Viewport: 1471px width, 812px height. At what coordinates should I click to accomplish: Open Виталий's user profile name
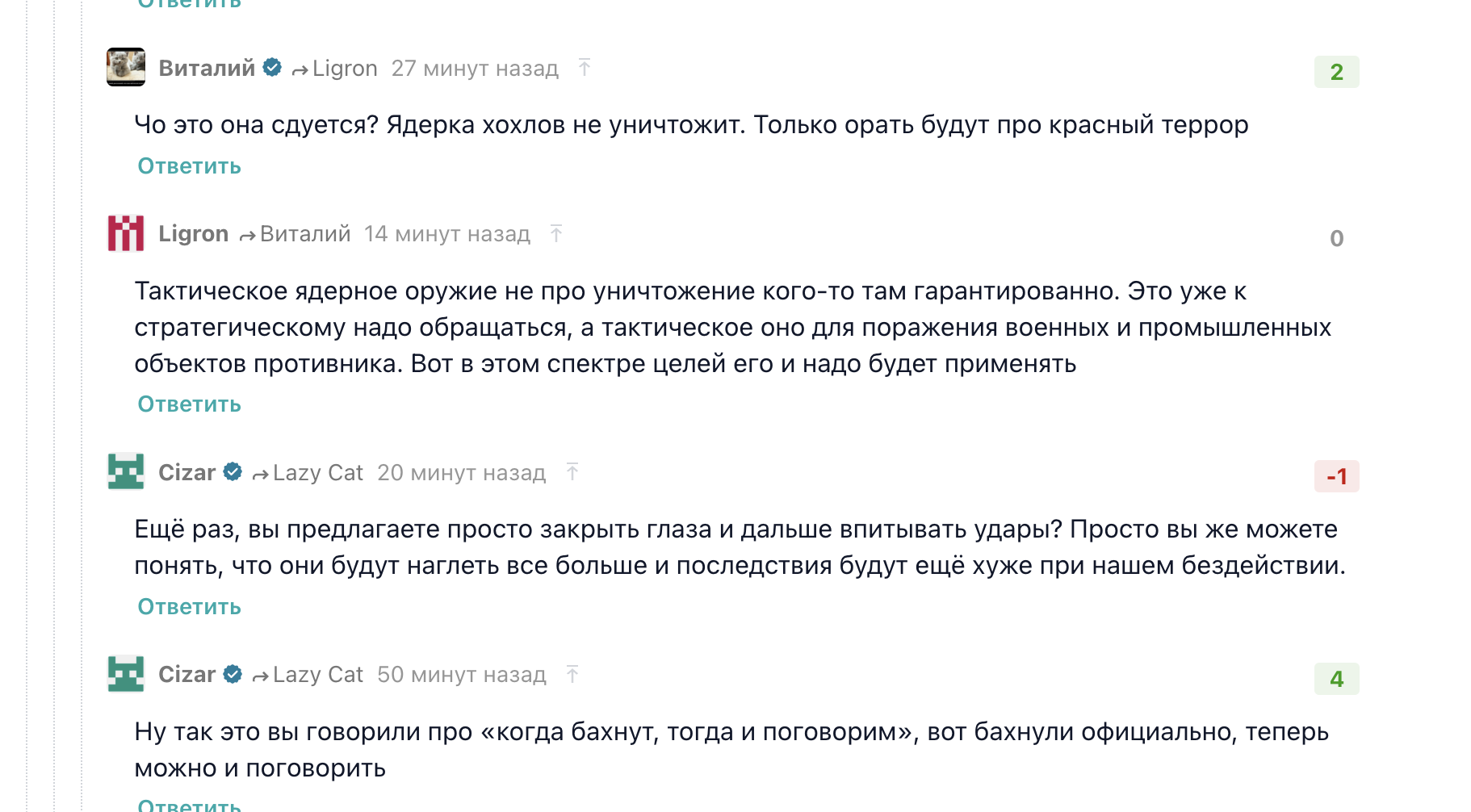pyautogui.click(x=207, y=69)
